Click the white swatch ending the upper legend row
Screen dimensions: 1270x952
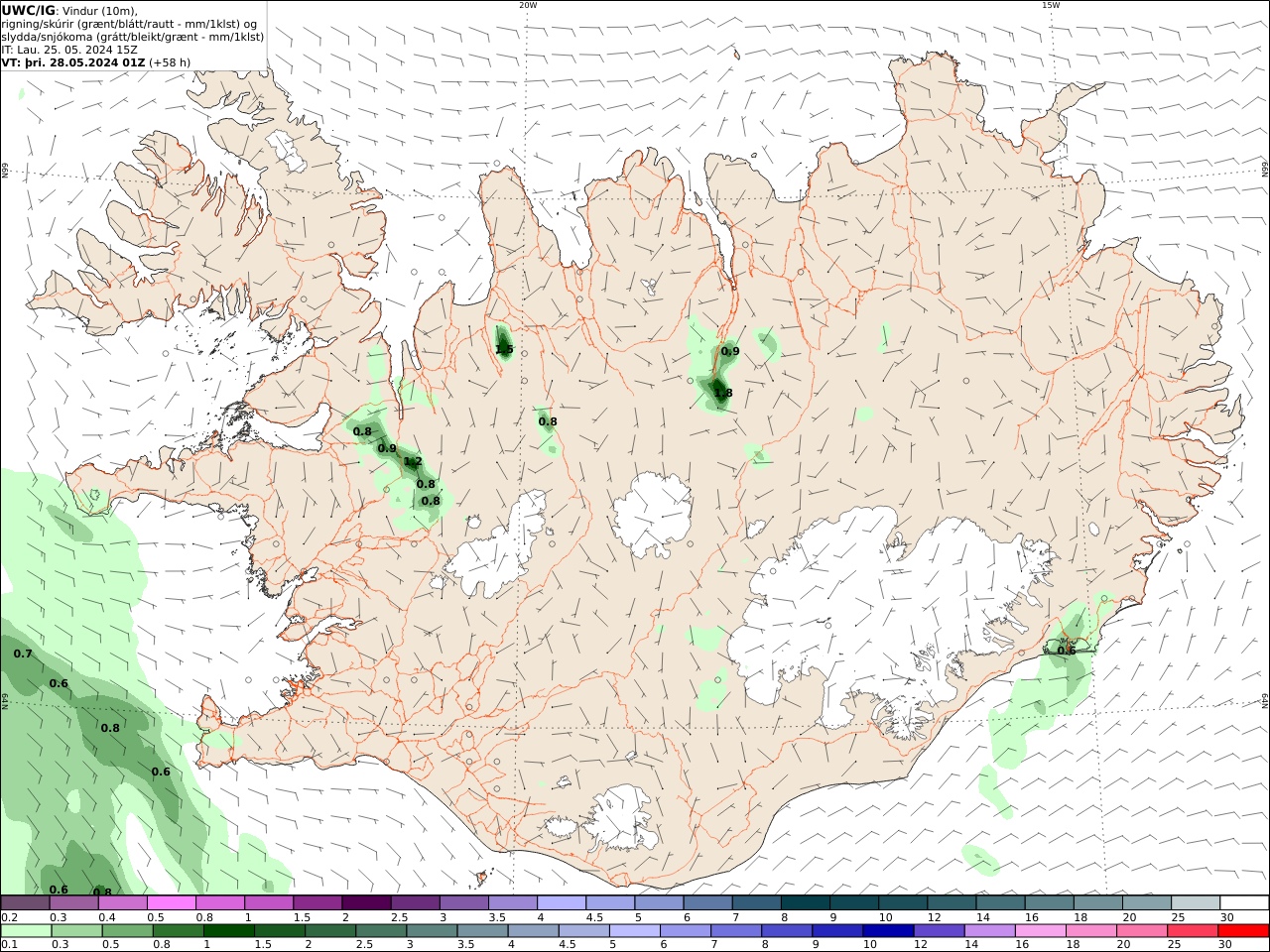[1244, 902]
